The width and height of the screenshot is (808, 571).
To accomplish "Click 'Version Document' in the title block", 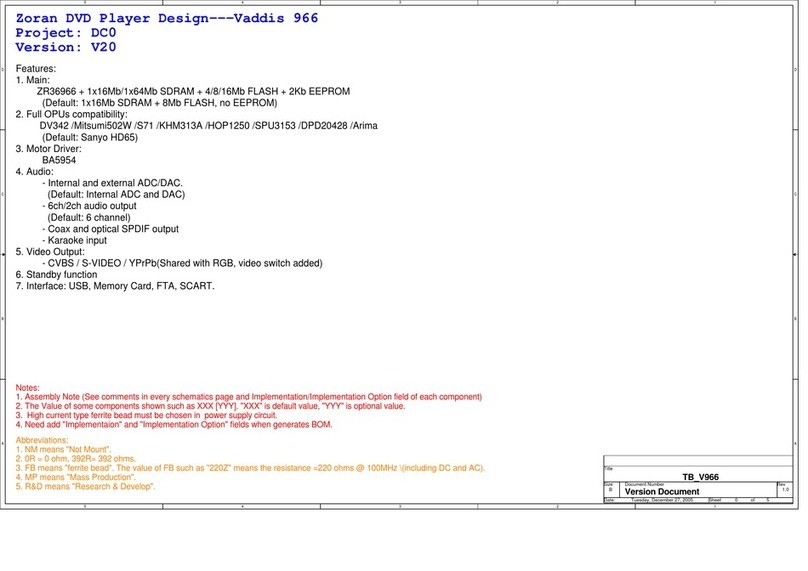I will 662,492.
